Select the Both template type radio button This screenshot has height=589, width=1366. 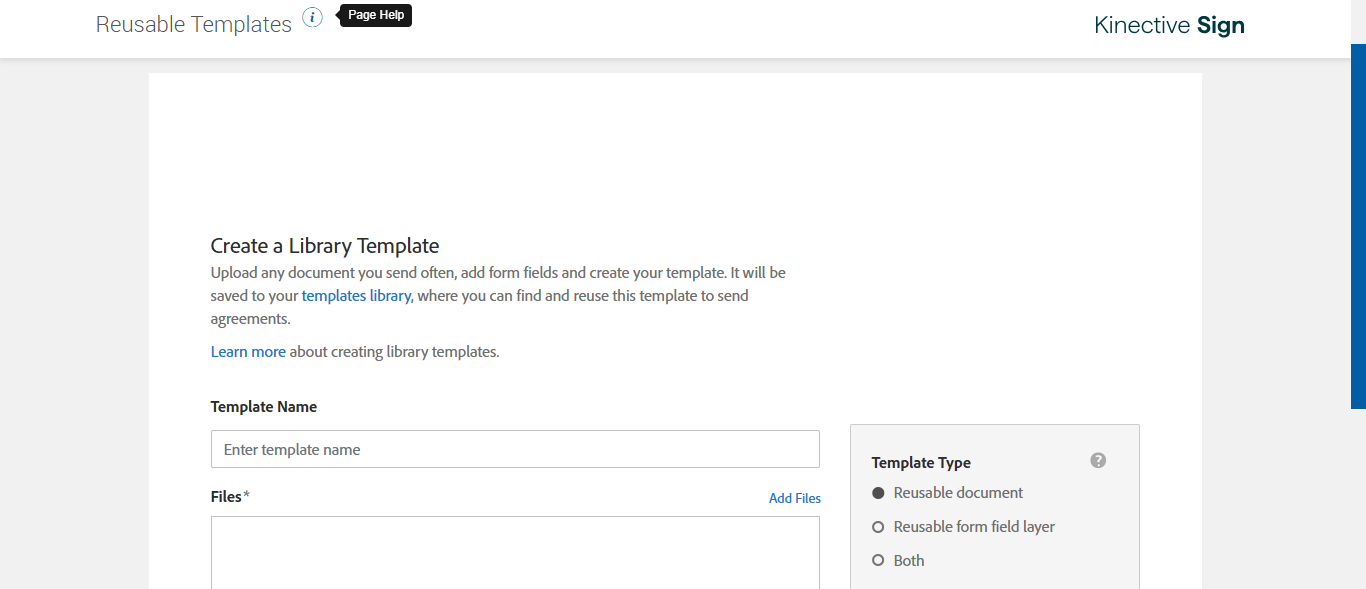(x=879, y=561)
